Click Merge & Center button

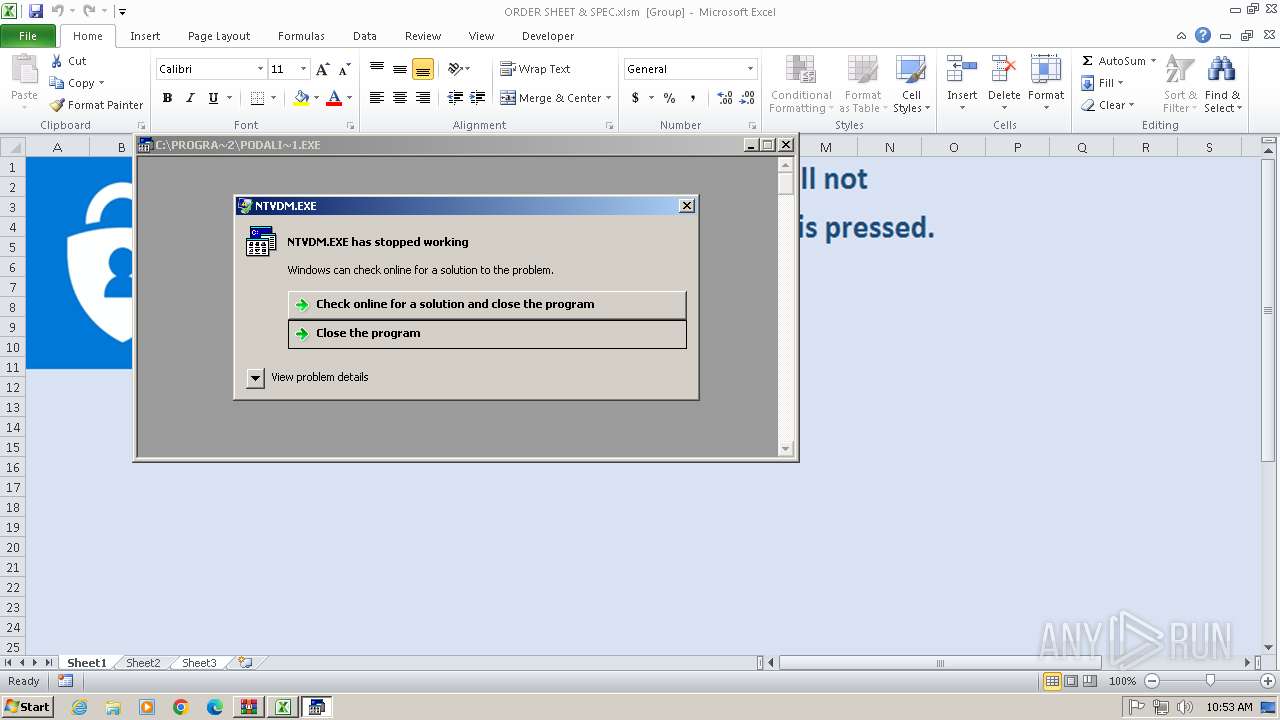click(x=550, y=98)
